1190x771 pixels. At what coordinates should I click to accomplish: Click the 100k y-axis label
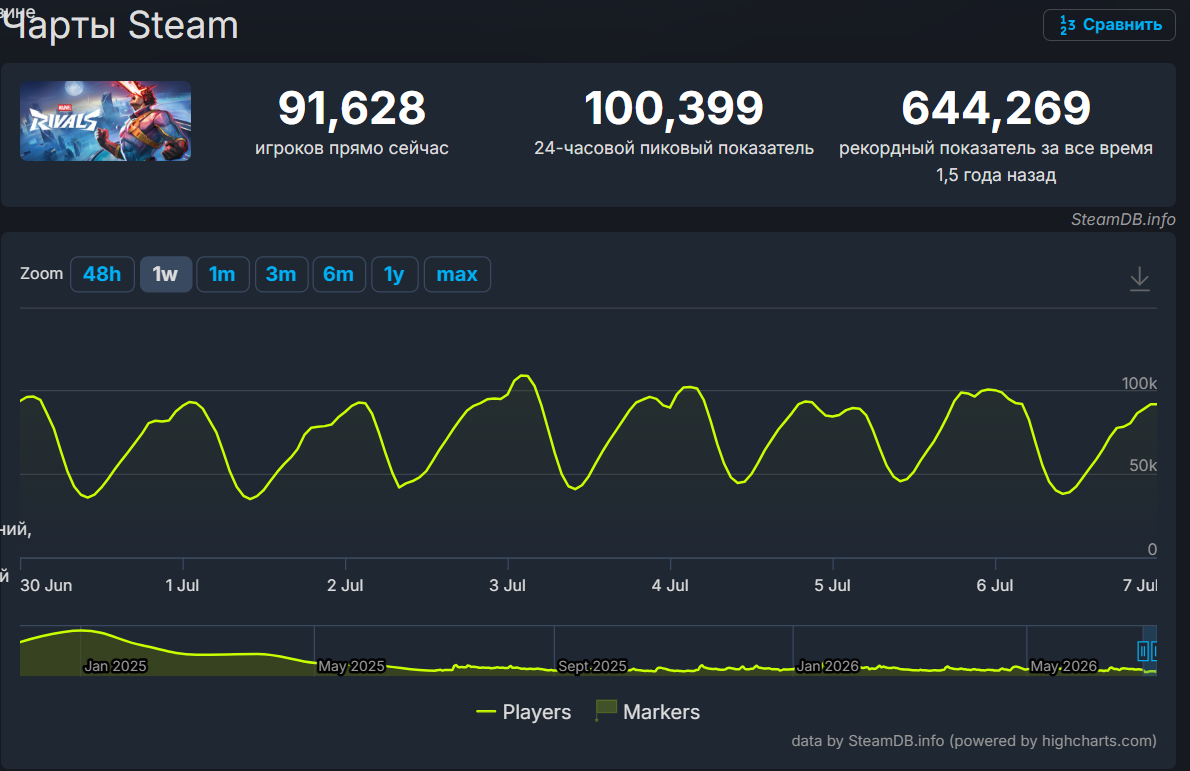[1139, 383]
